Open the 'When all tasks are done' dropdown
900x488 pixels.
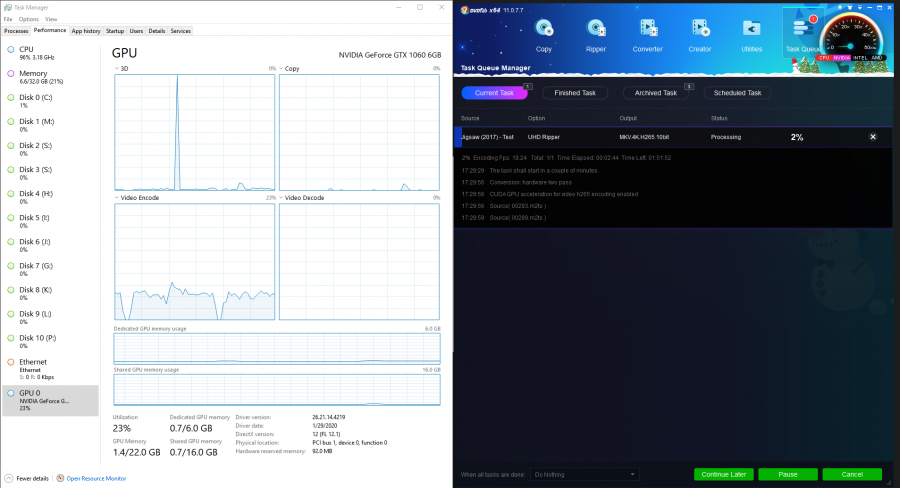[x=584, y=474]
